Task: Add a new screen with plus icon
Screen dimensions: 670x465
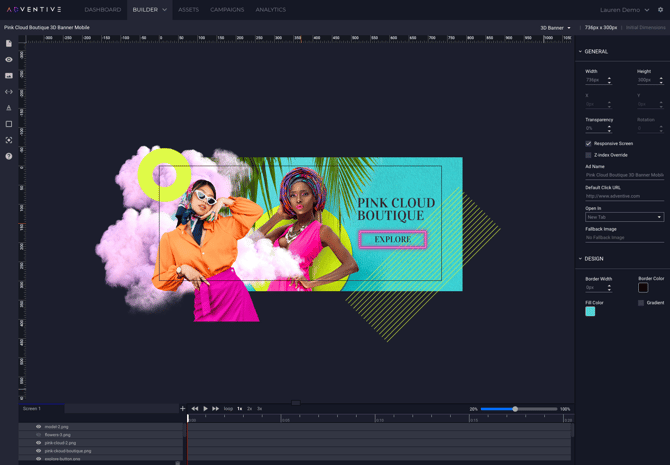Action: click(x=182, y=409)
